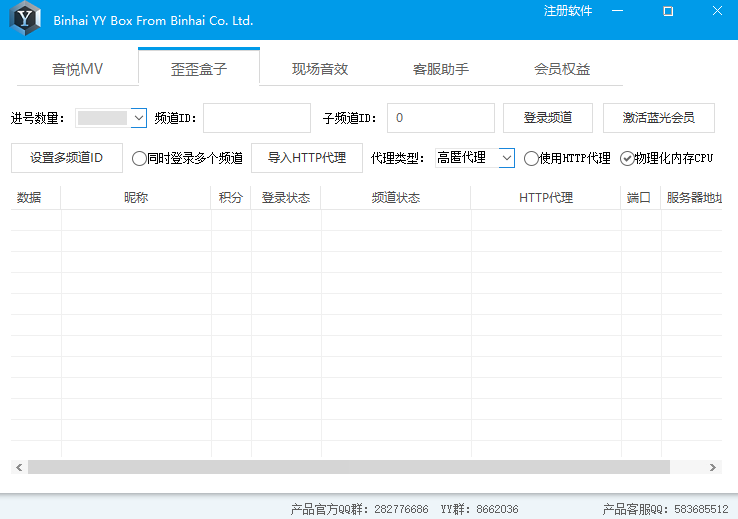Click the 登录频道 button
Viewport: 738px width, 519px height.
[x=548, y=118]
